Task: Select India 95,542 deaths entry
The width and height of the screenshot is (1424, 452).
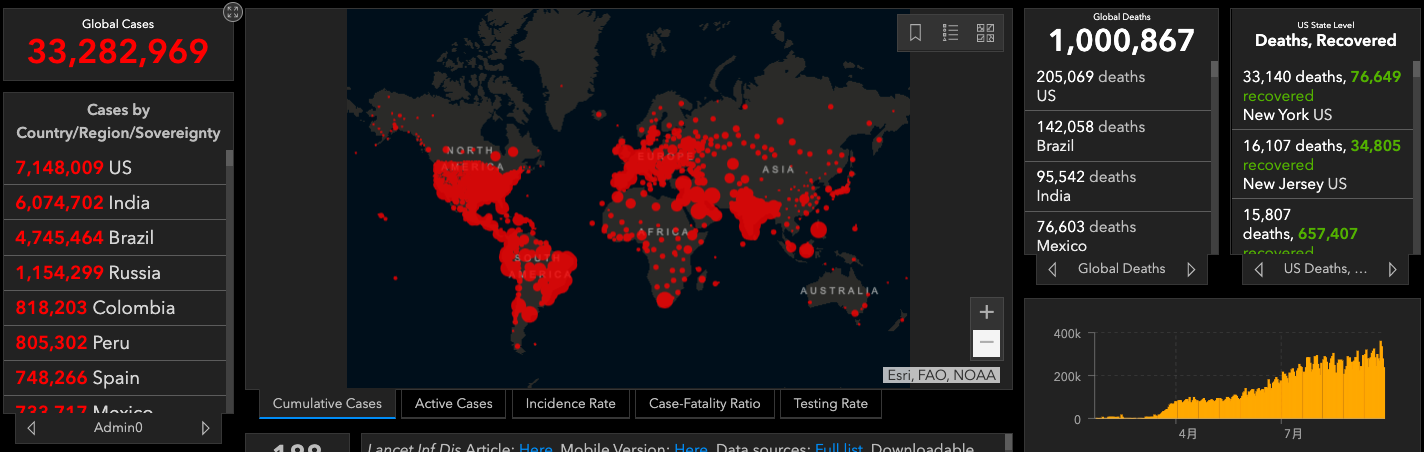Action: tap(1118, 186)
